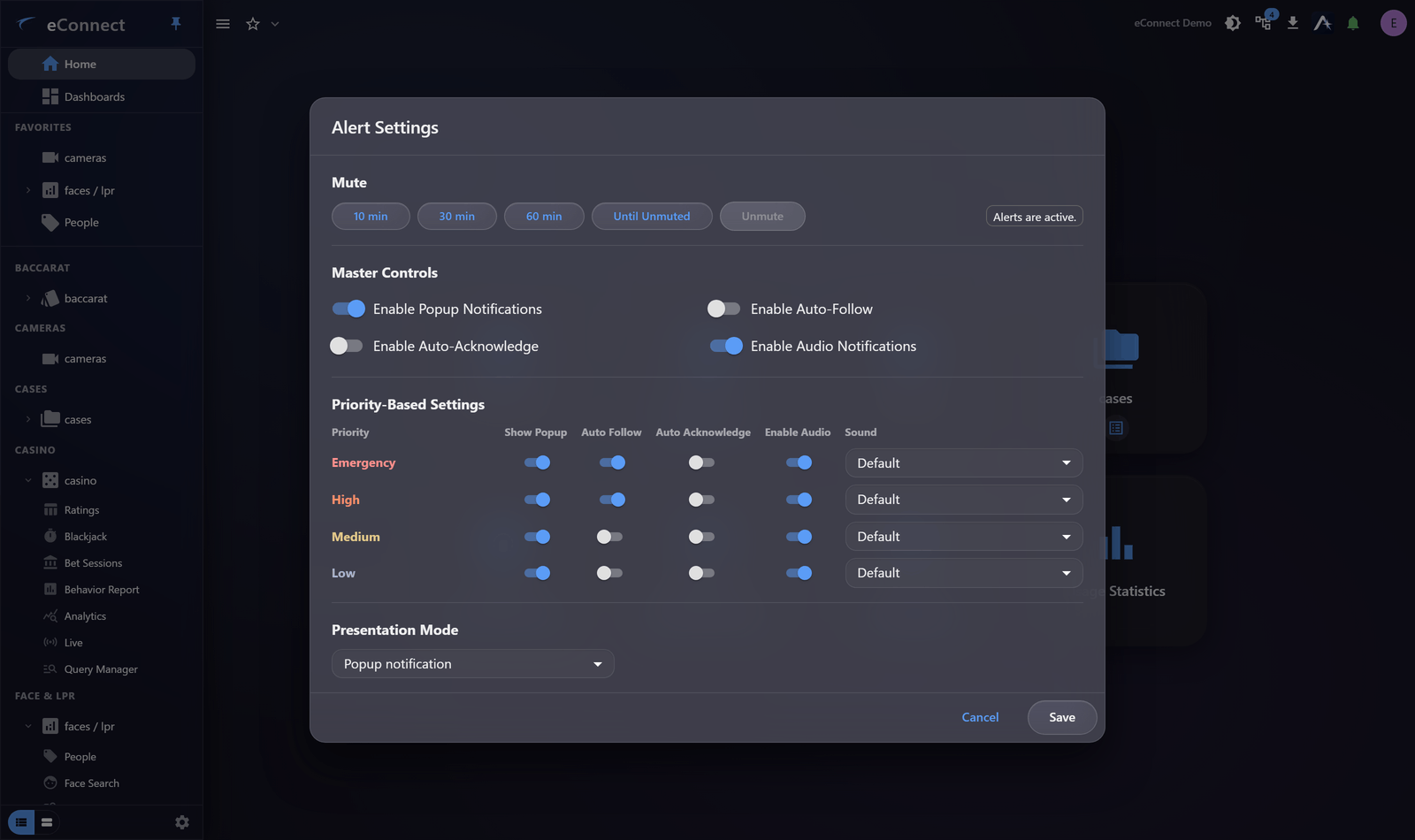Open the network connections icon with badge
1415x840 pixels.
(x=1264, y=22)
